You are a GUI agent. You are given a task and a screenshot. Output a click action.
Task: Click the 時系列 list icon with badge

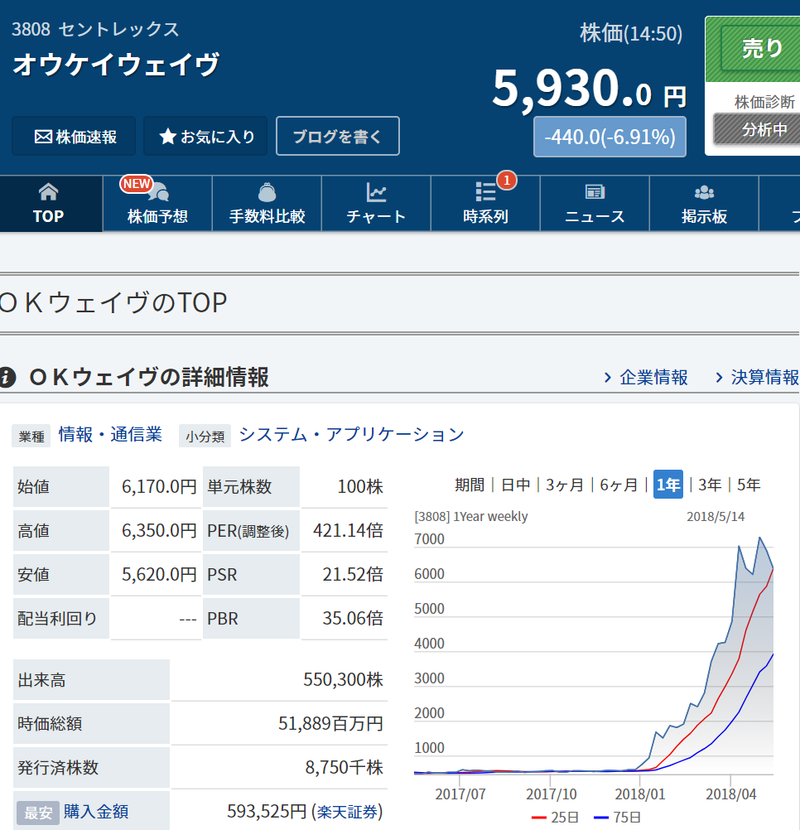(485, 192)
